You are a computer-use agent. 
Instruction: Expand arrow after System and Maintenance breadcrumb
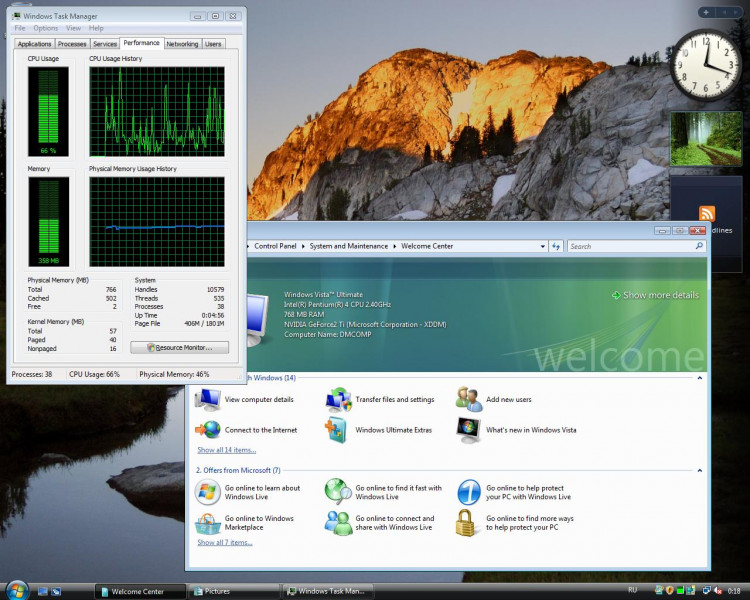click(395, 246)
